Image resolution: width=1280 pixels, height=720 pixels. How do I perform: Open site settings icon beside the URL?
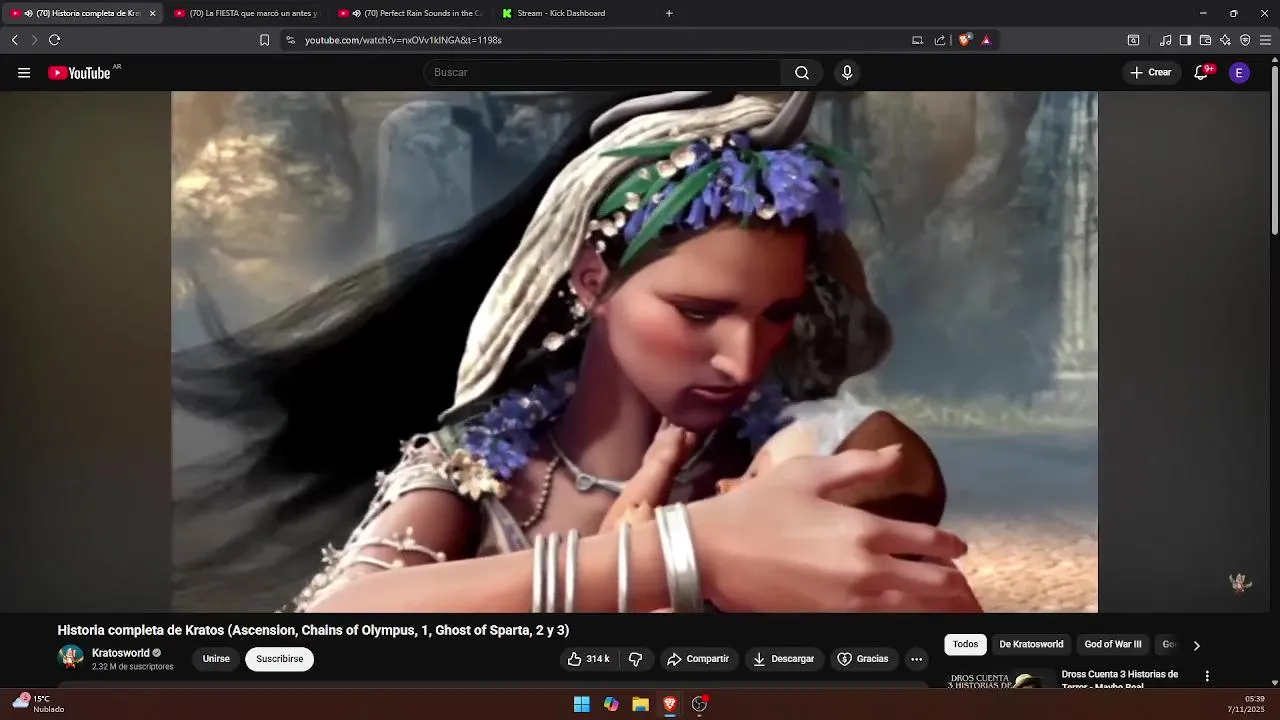[x=290, y=40]
